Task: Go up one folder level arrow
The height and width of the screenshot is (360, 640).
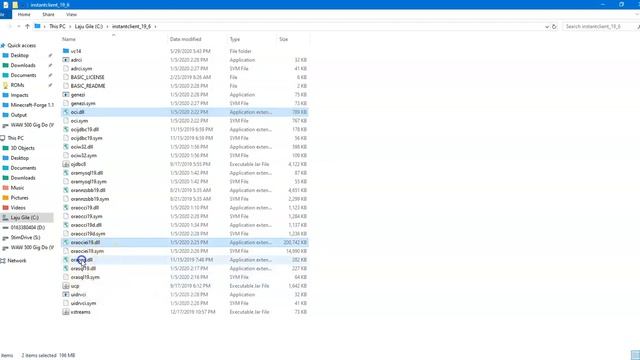Action: pos(27,26)
